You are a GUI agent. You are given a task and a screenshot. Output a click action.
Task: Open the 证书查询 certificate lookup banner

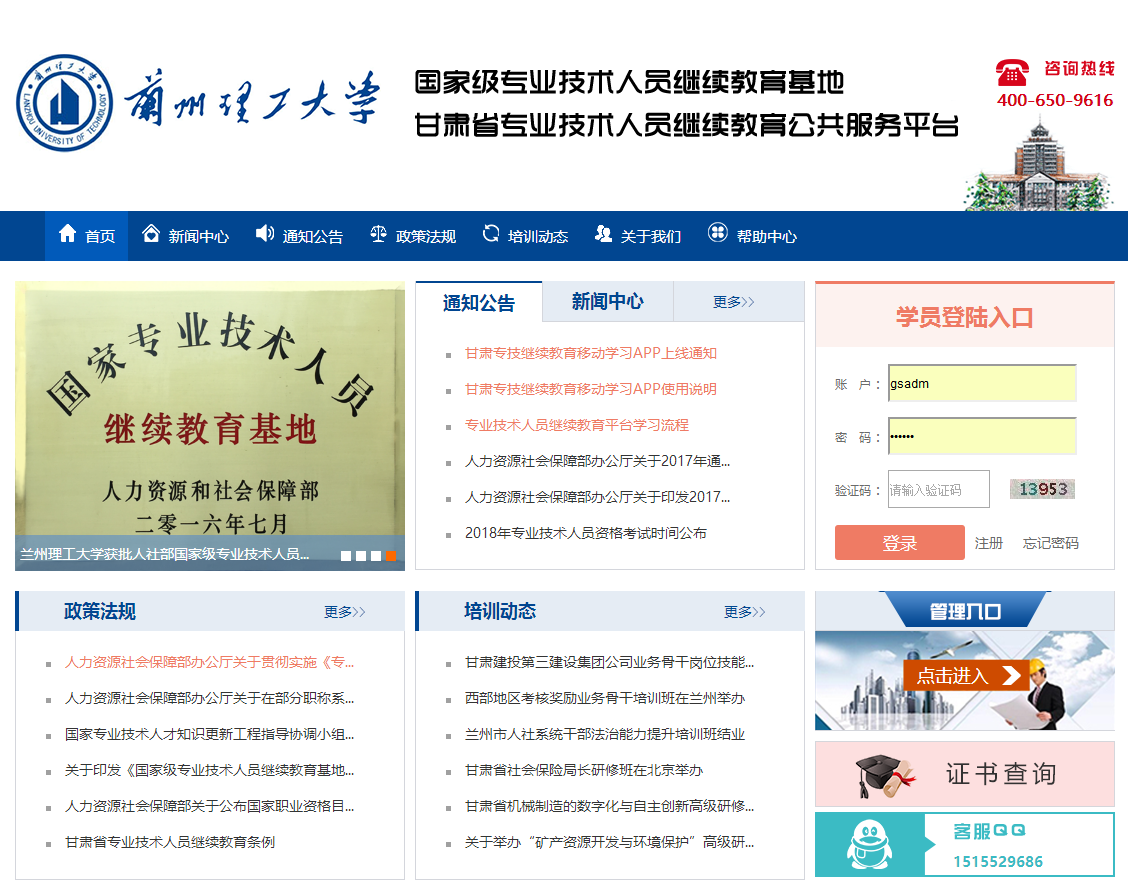pos(965,774)
